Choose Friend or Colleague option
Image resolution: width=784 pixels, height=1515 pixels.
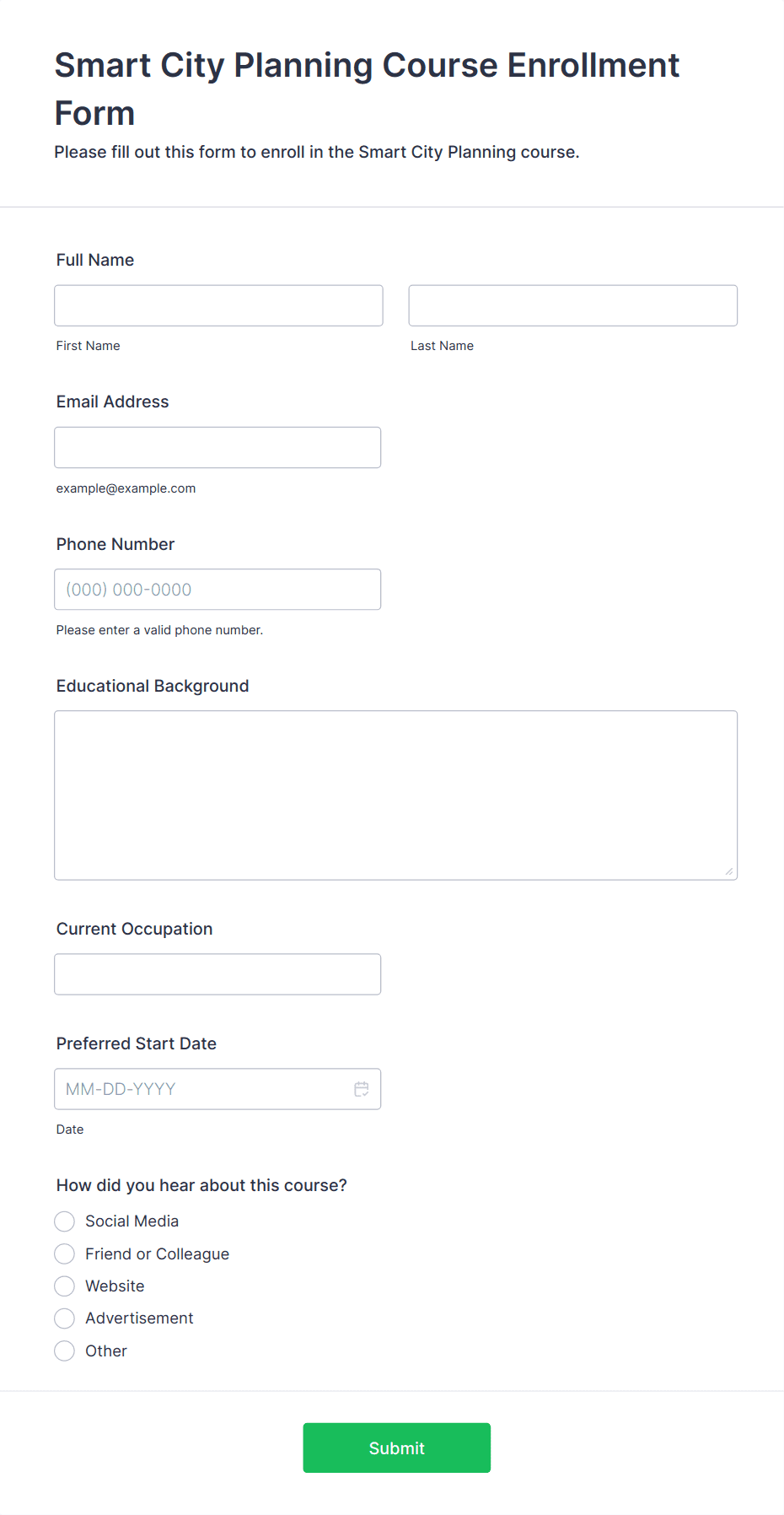65,1254
